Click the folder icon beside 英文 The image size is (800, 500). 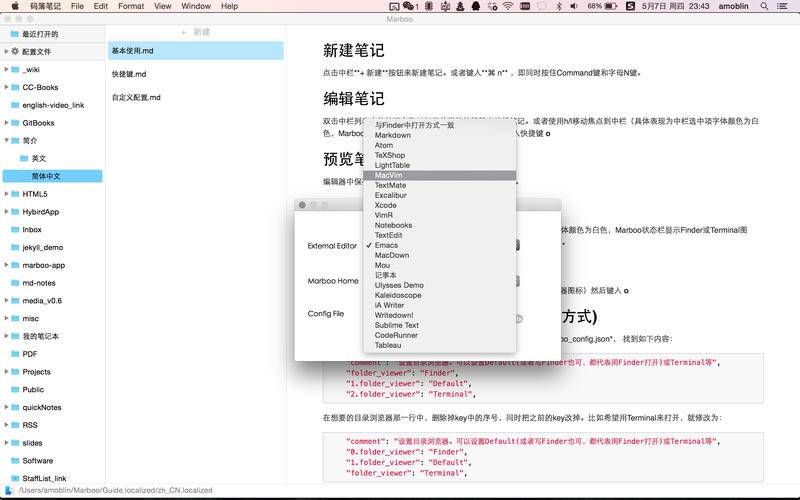pos(23,158)
